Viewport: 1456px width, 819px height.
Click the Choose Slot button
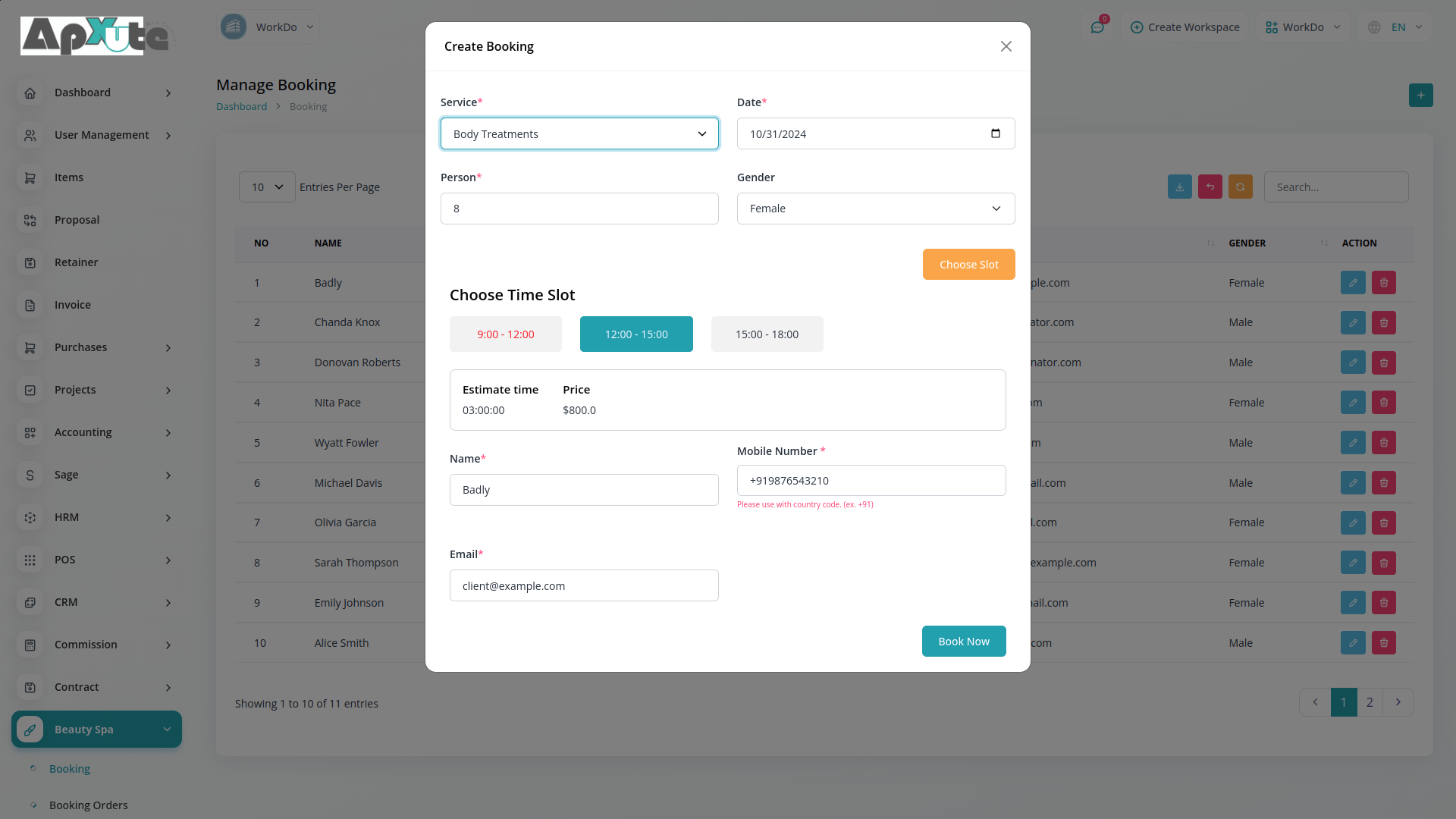click(968, 265)
